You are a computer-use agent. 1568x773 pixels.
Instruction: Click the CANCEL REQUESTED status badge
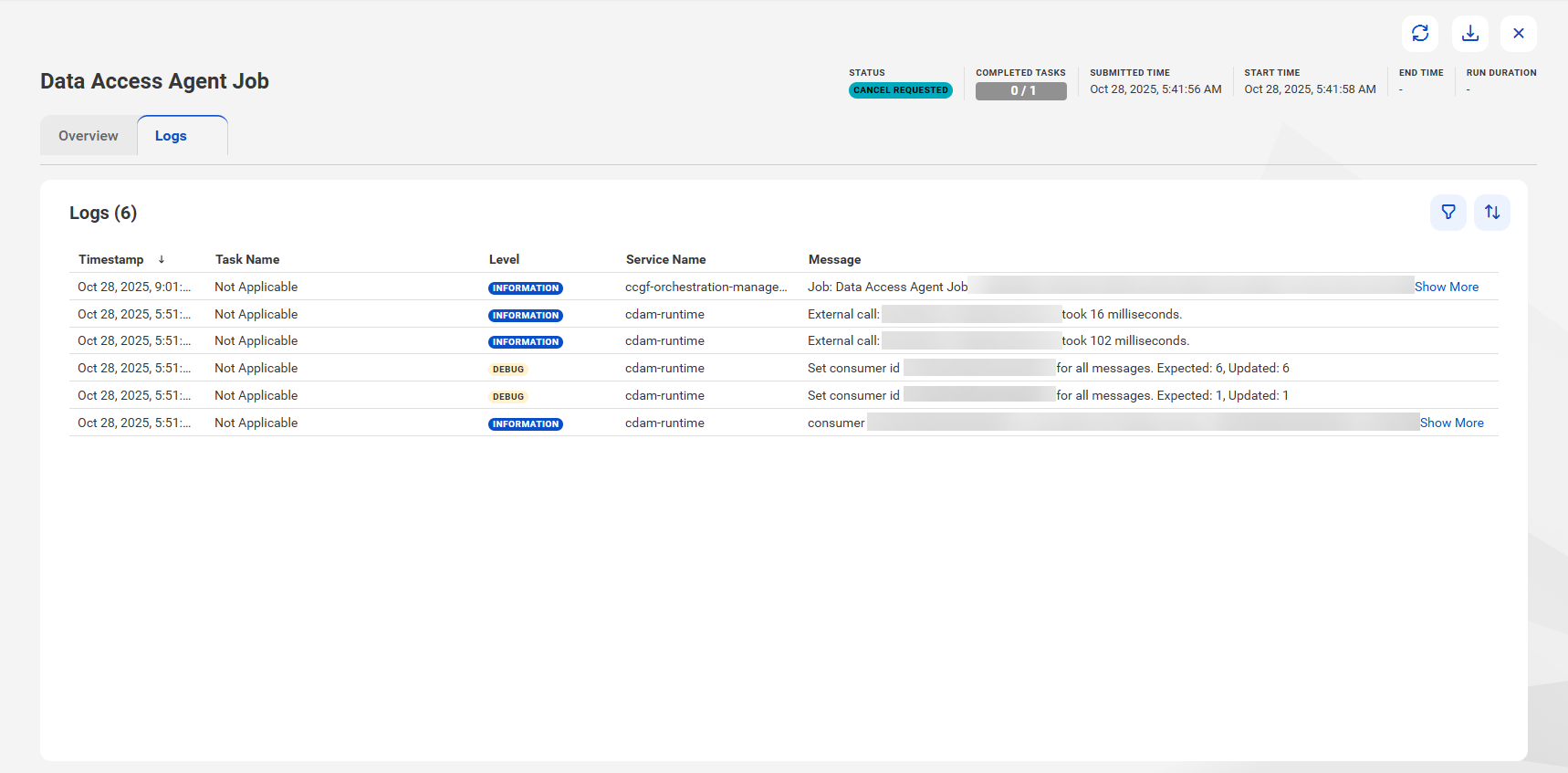(x=901, y=90)
